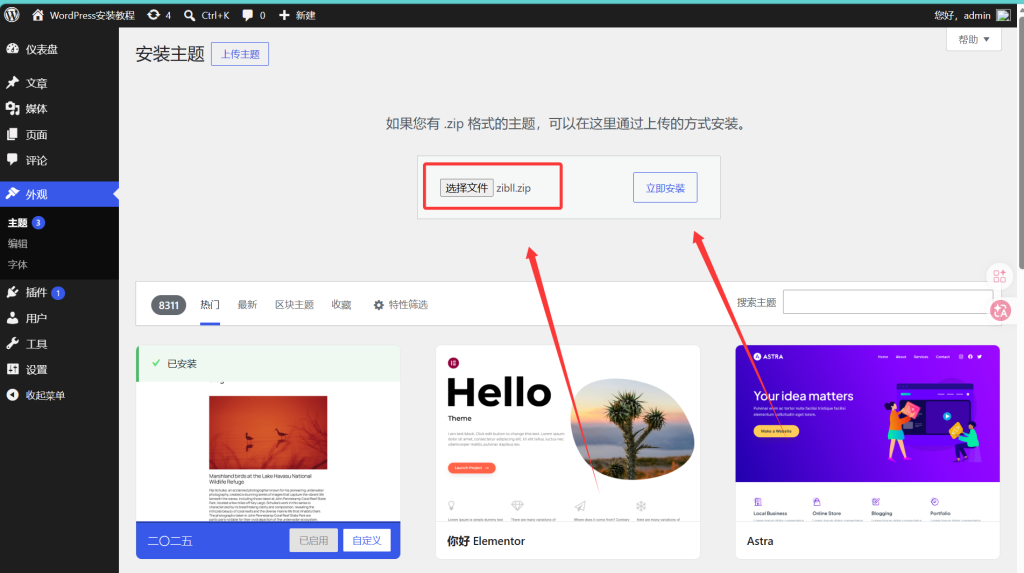Screen dimensions: 1024x573
Task: Click the 上传主题 button
Action: pos(240,54)
